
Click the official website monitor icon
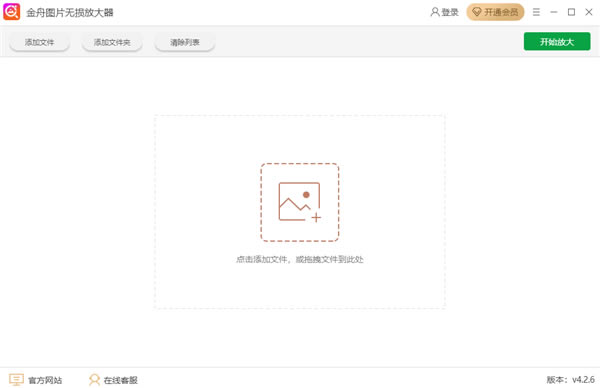point(16,380)
